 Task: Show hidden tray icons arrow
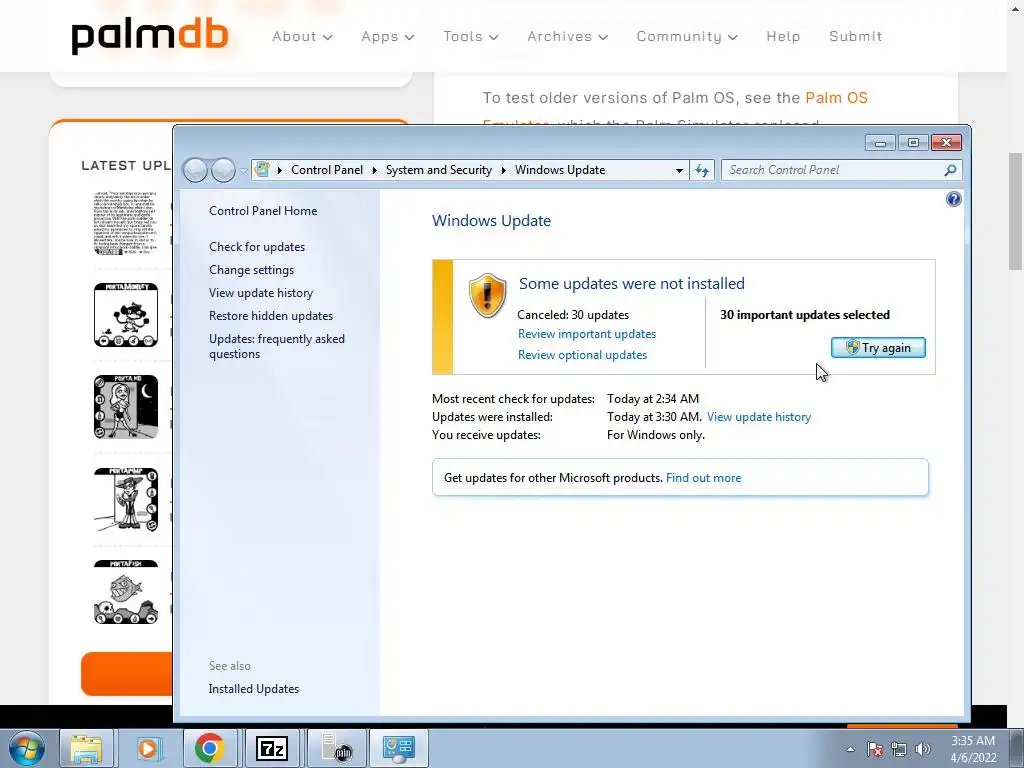point(850,749)
